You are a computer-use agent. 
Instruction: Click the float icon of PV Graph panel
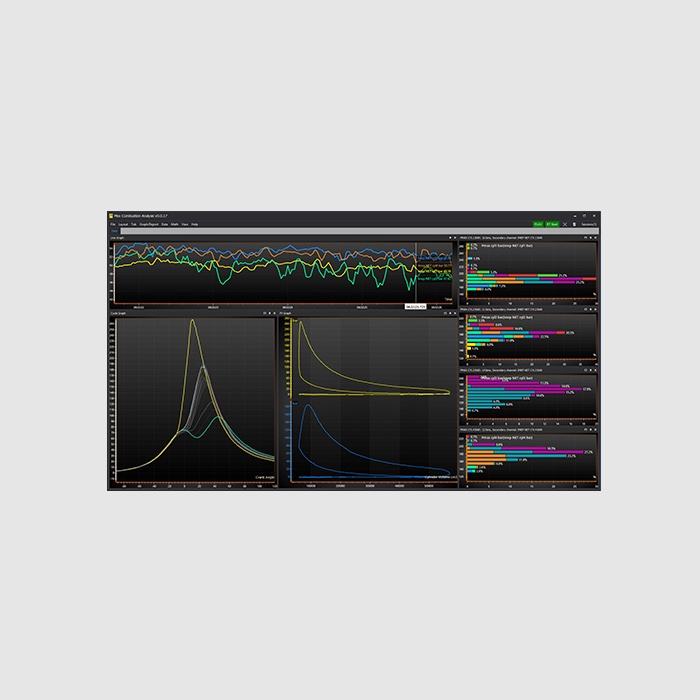[x=445, y=313]
